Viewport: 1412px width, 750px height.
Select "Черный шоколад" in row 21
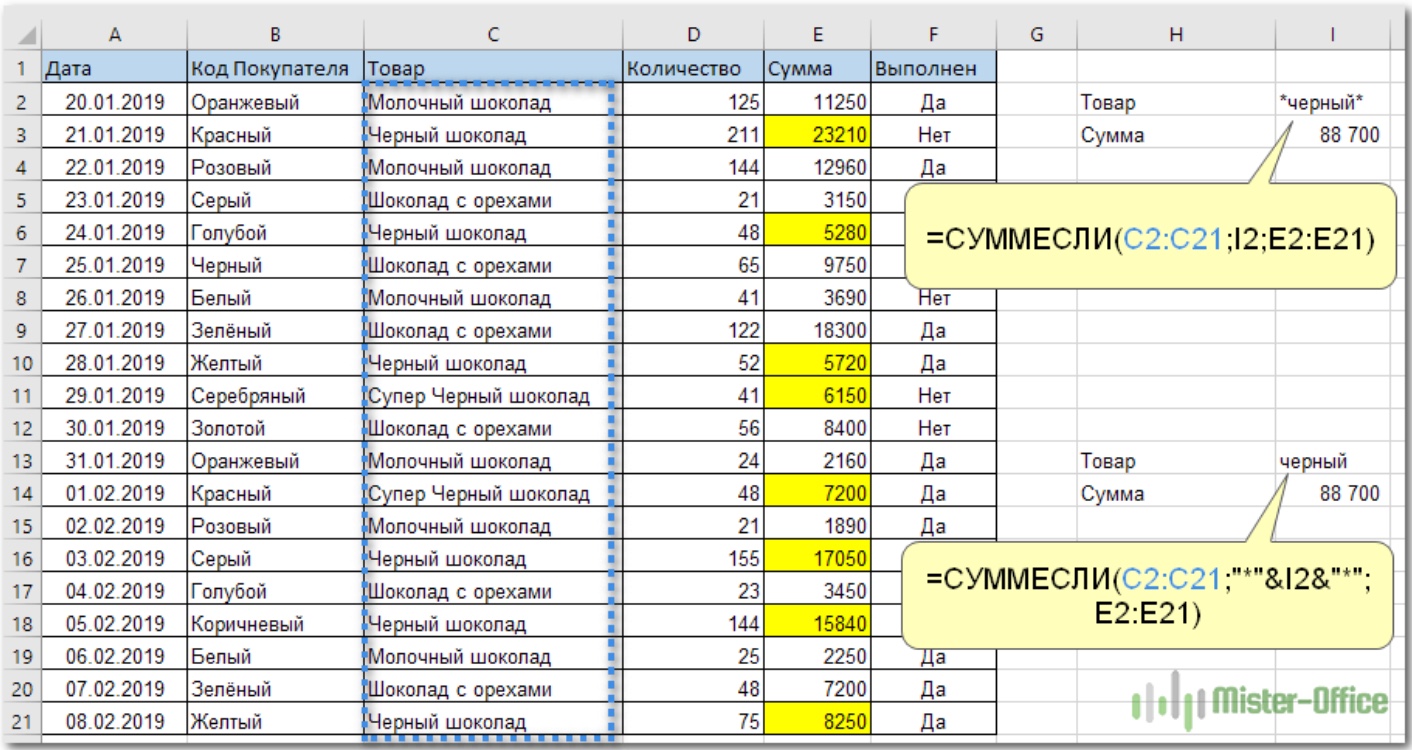[493, 722]
